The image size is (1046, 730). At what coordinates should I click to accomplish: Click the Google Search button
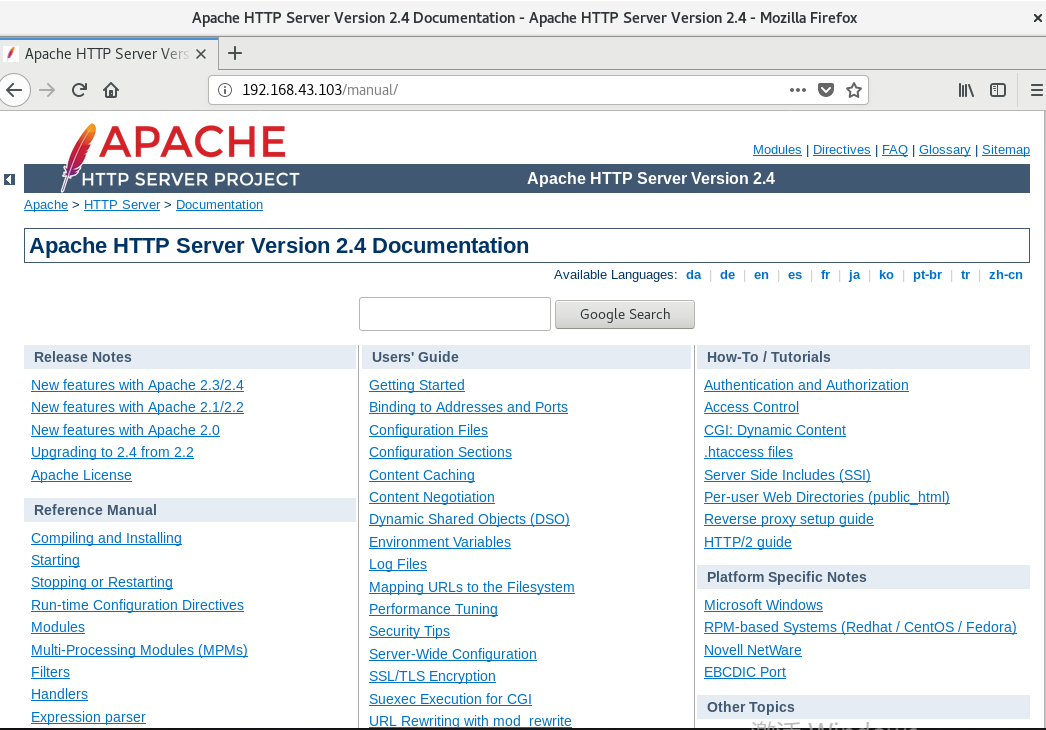click(625, 314)
